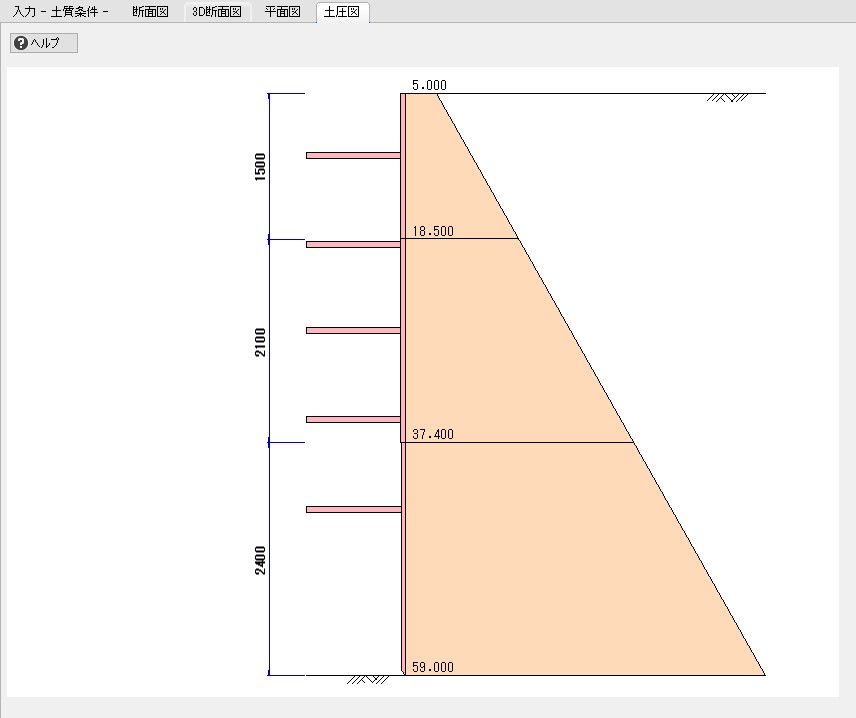Switch to the 断面図 tab
The height and width of the screenshot is (718, 856).
click(x=150, y=11)
